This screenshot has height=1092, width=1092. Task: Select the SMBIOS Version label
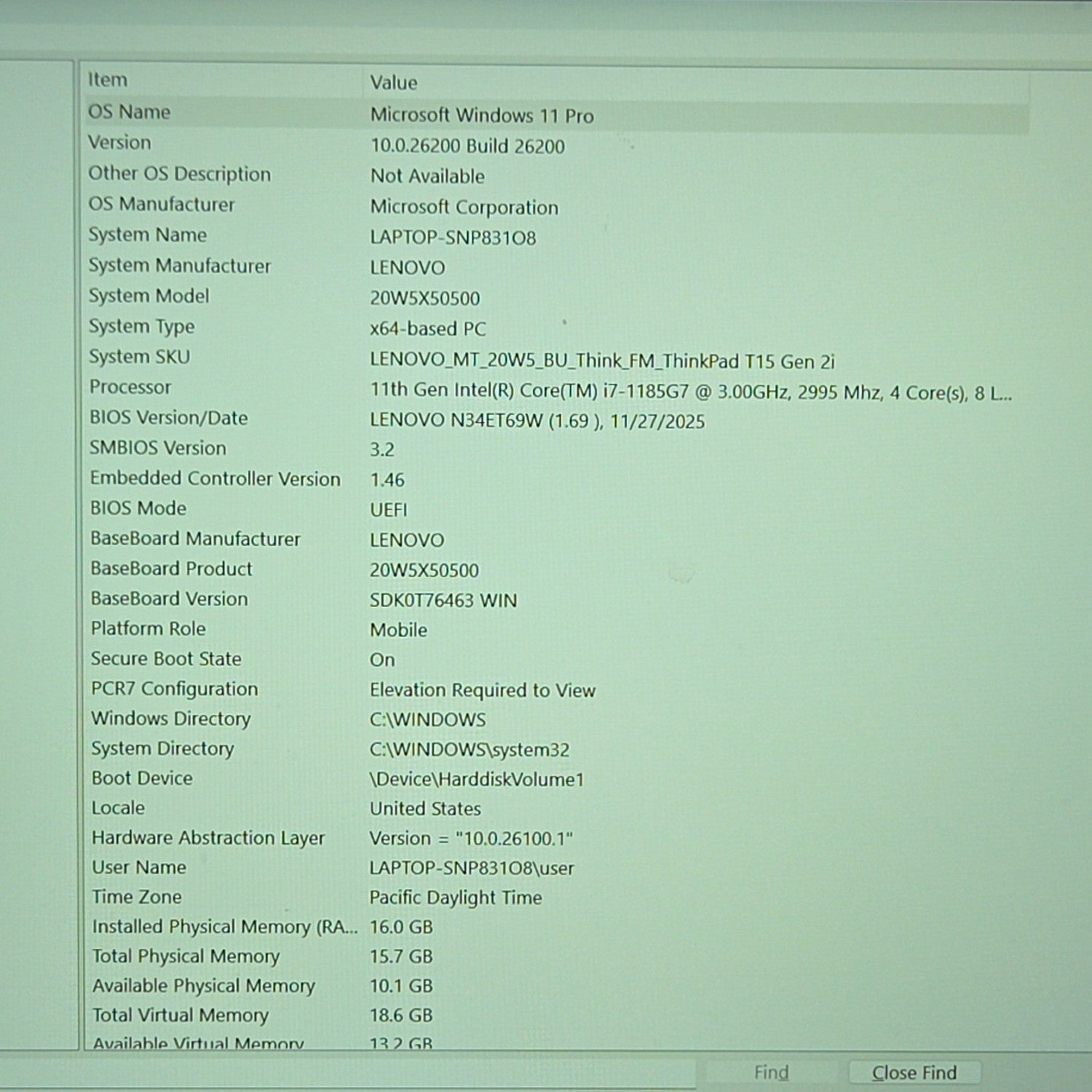click(x=158, y=448)
